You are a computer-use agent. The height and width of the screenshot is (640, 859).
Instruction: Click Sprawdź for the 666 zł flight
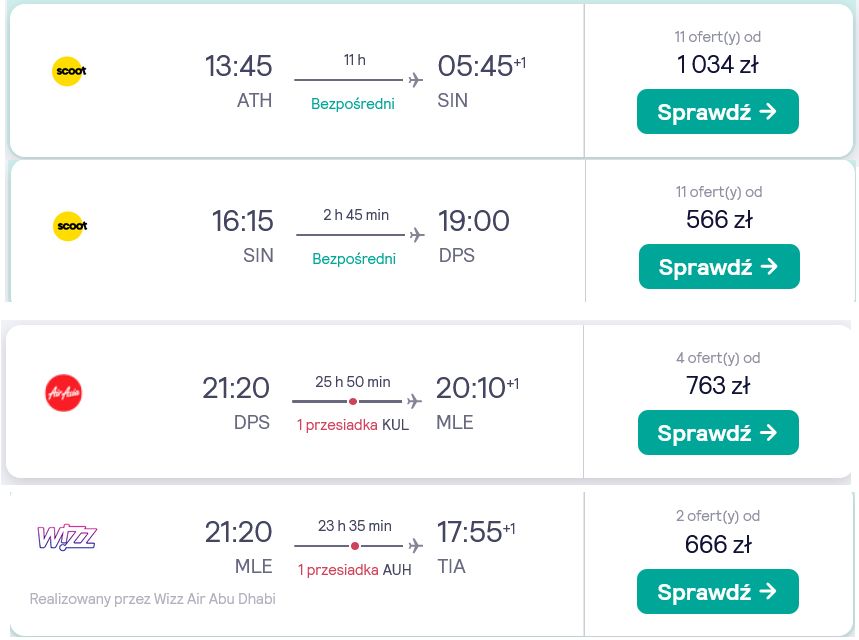[718, 592]
